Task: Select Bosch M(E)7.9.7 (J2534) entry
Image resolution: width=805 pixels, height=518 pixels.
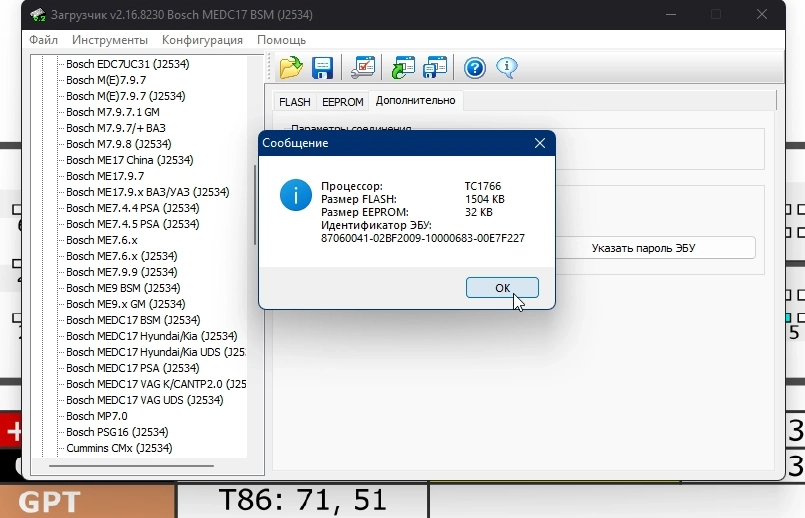Action: pyautogui.click(x=126, y=96)
